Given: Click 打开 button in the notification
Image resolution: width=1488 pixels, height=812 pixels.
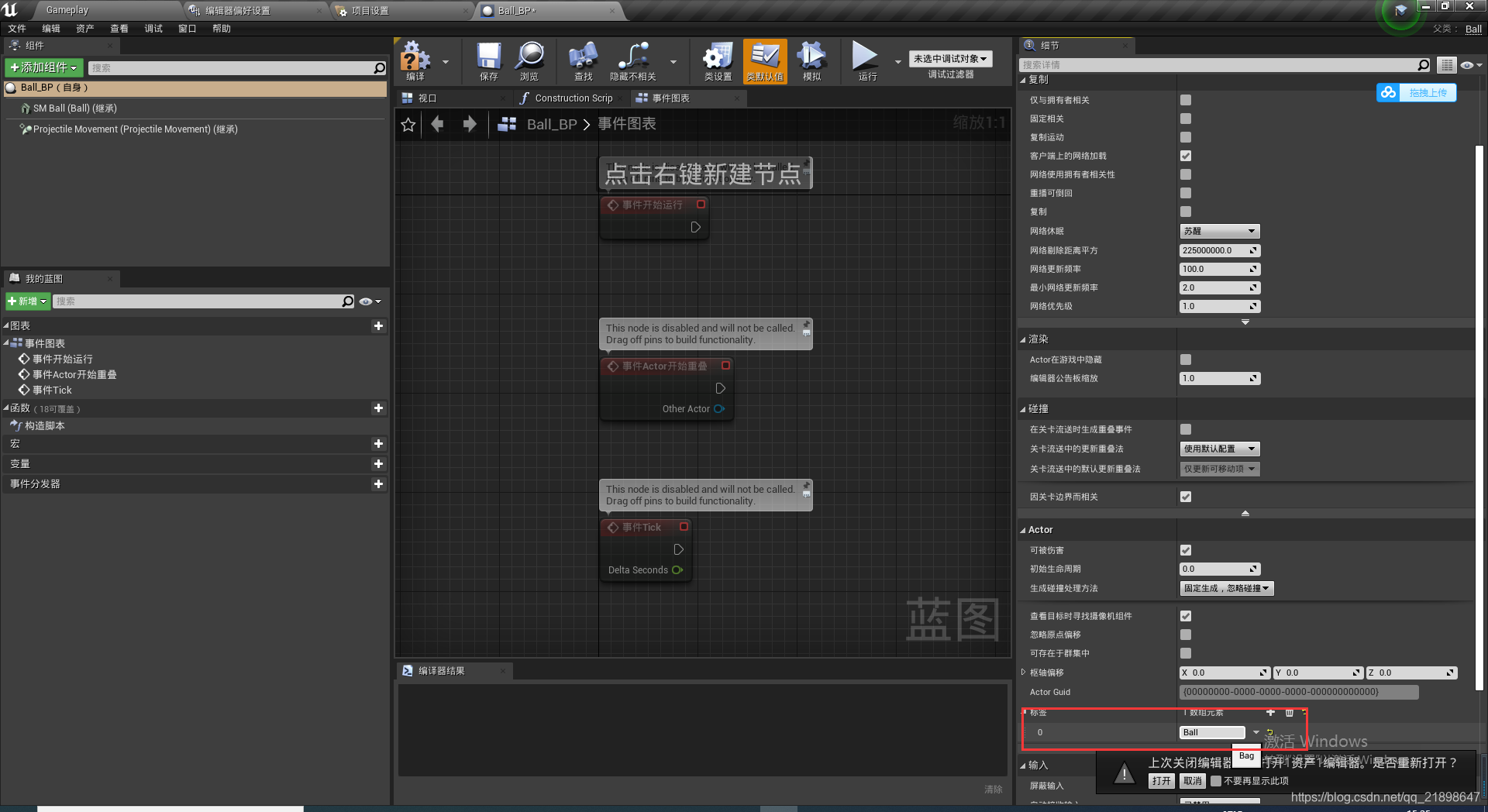Looking at the screenshot, I should (x=1161, y=781).
